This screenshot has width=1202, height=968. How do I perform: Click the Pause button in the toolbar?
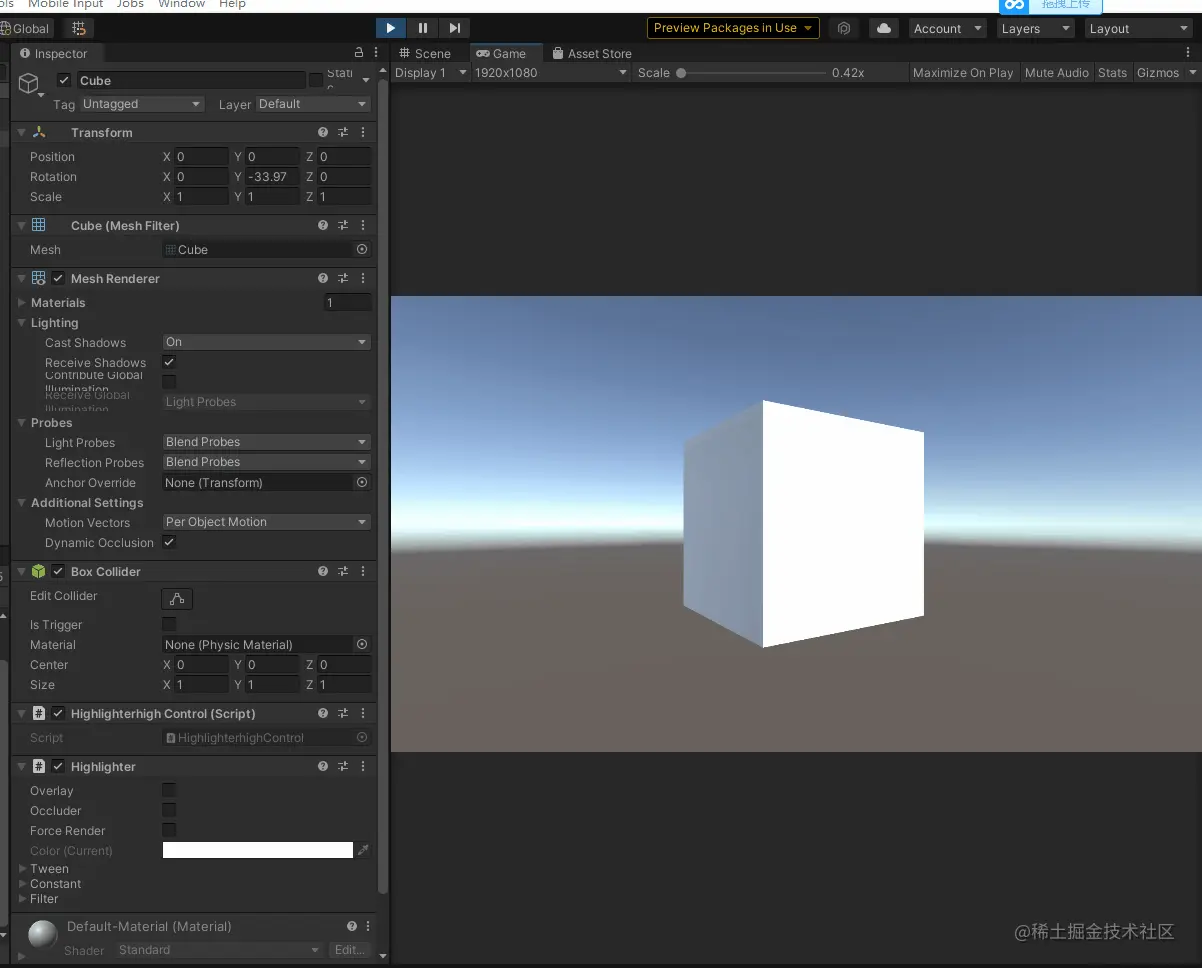[x=423, y=28]
